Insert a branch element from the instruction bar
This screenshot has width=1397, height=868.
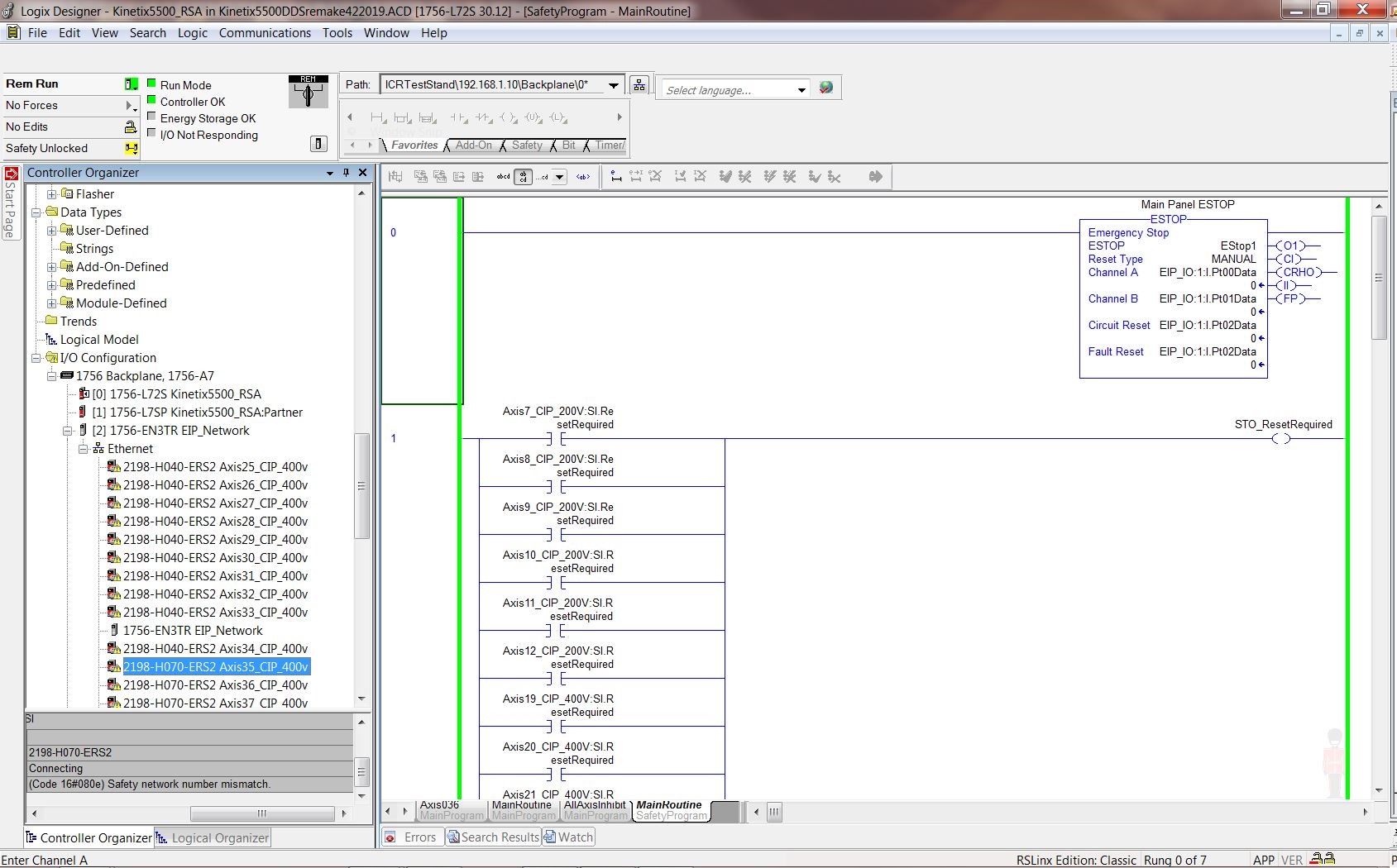tap(403, 118)
